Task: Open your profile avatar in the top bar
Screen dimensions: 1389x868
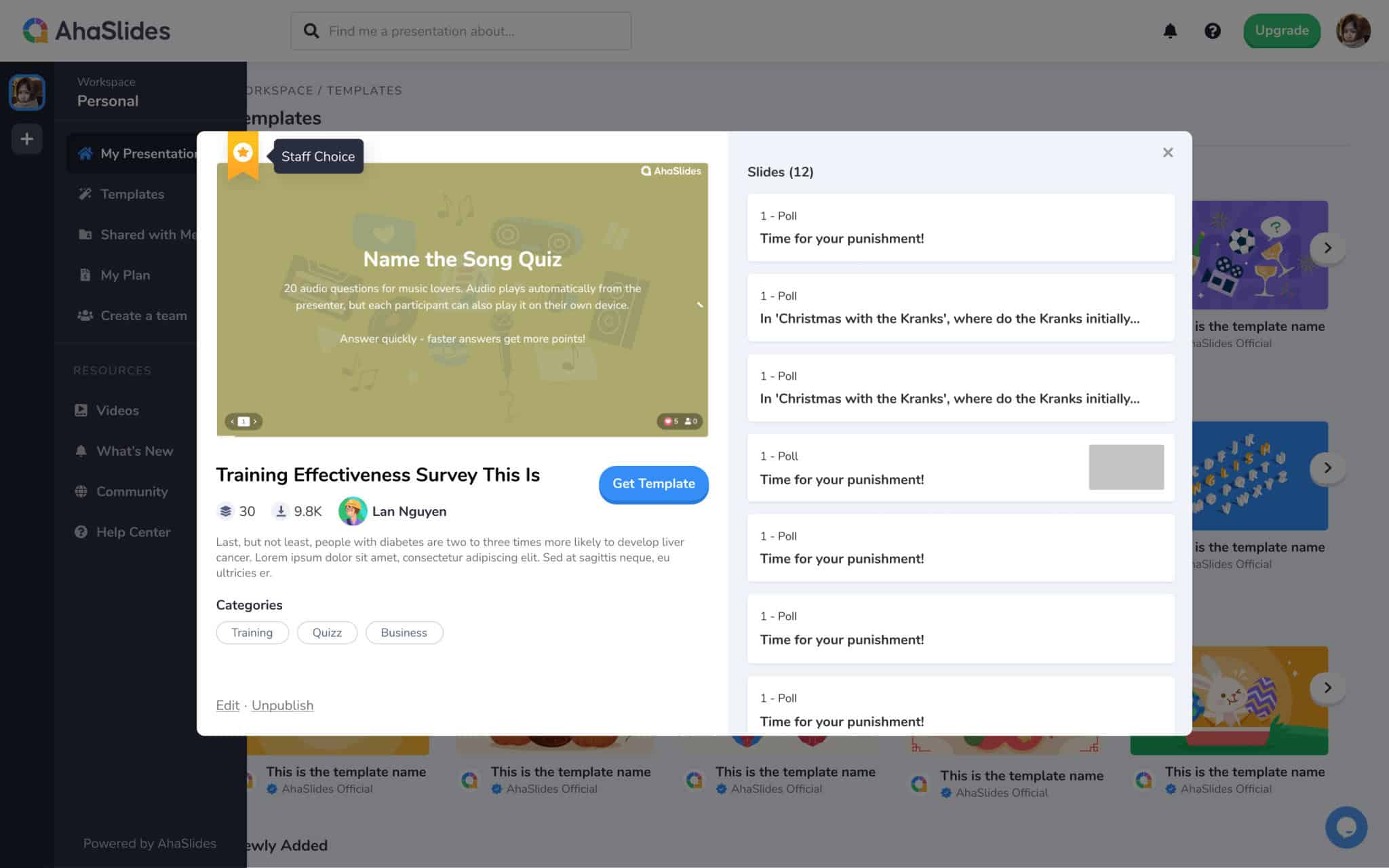Action: point(1353,31)
